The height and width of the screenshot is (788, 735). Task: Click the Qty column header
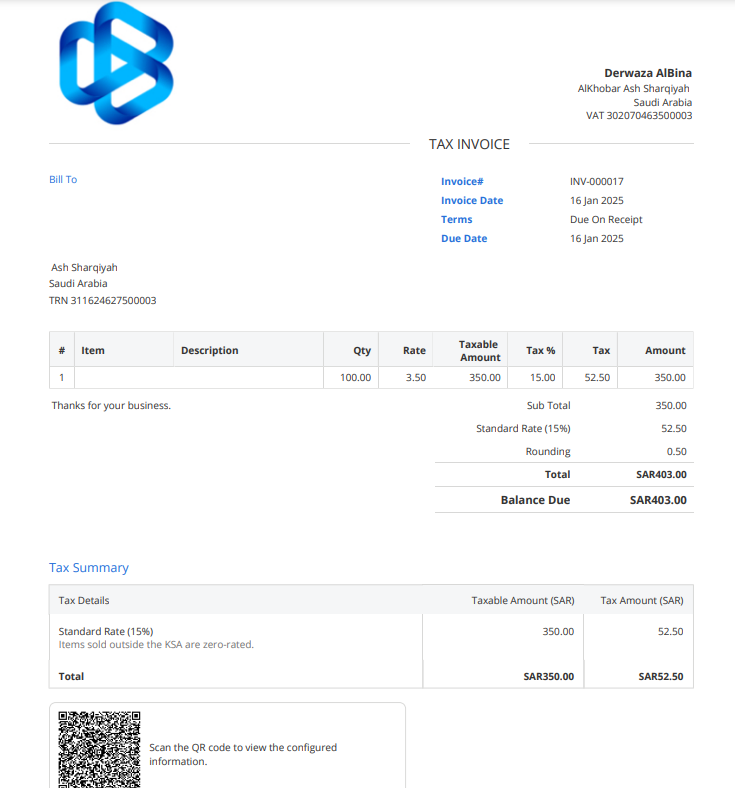362,351
